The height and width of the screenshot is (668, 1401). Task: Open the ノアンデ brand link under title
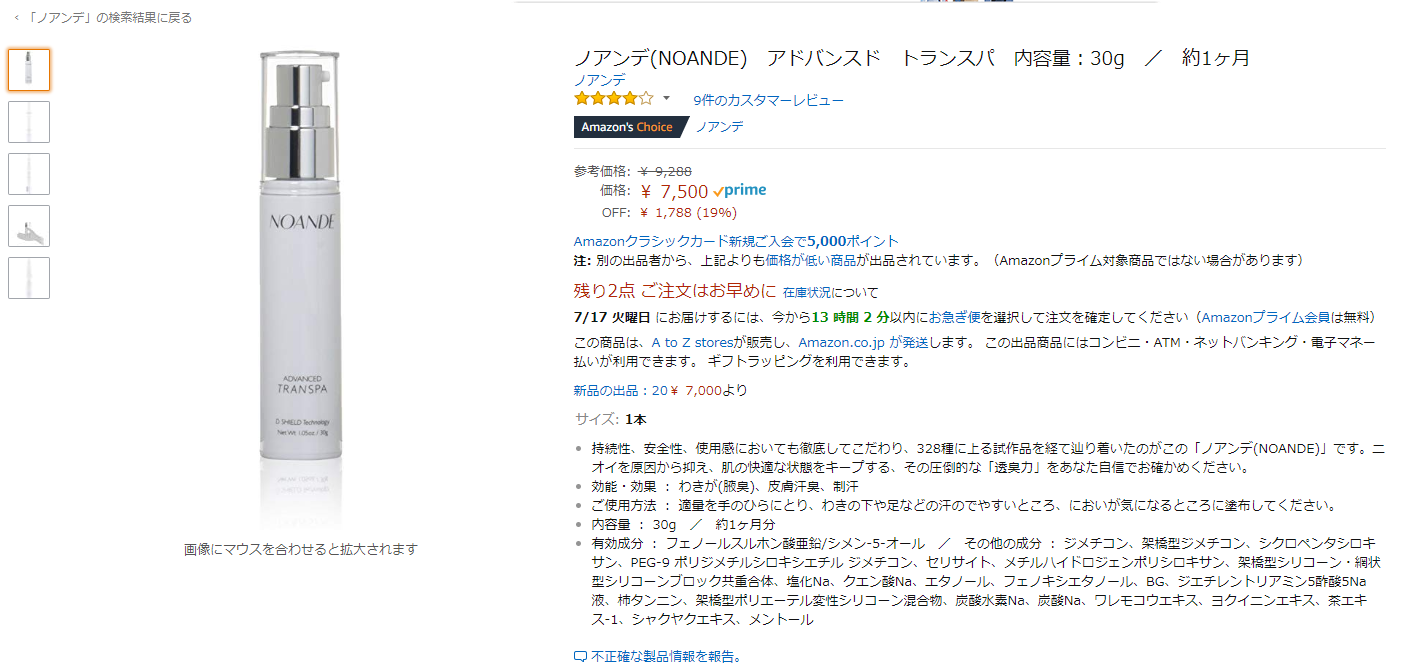click(x=600, y=80)
